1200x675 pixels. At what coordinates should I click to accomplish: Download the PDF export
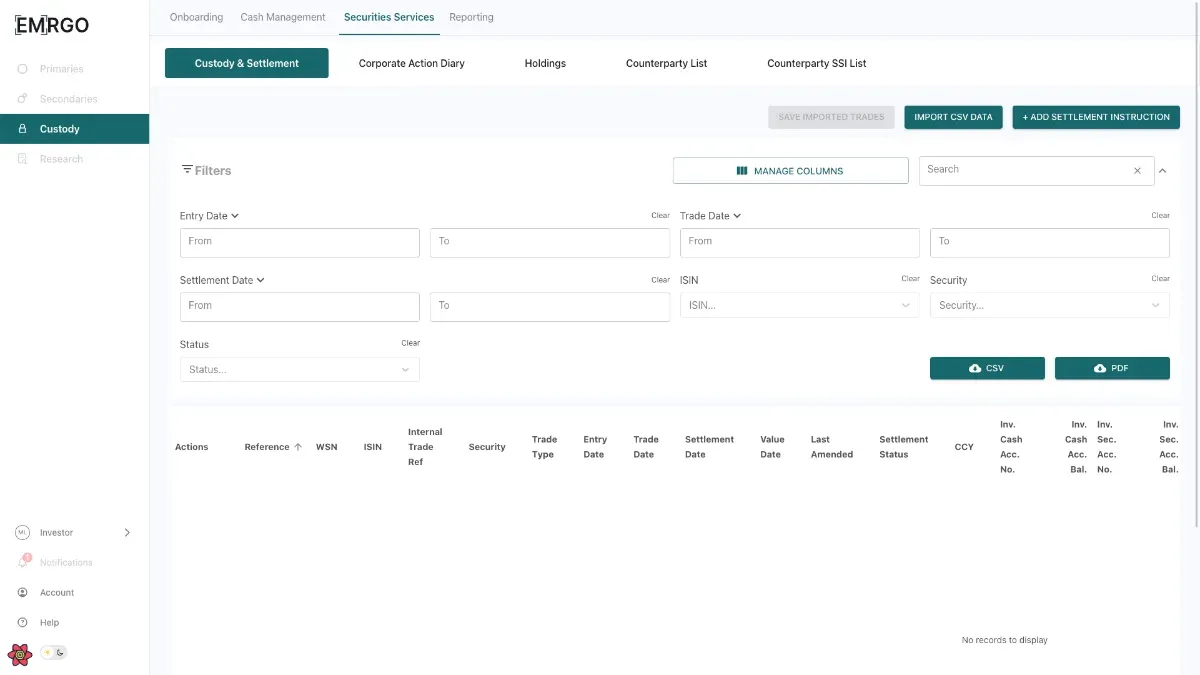pos(1112,369)
